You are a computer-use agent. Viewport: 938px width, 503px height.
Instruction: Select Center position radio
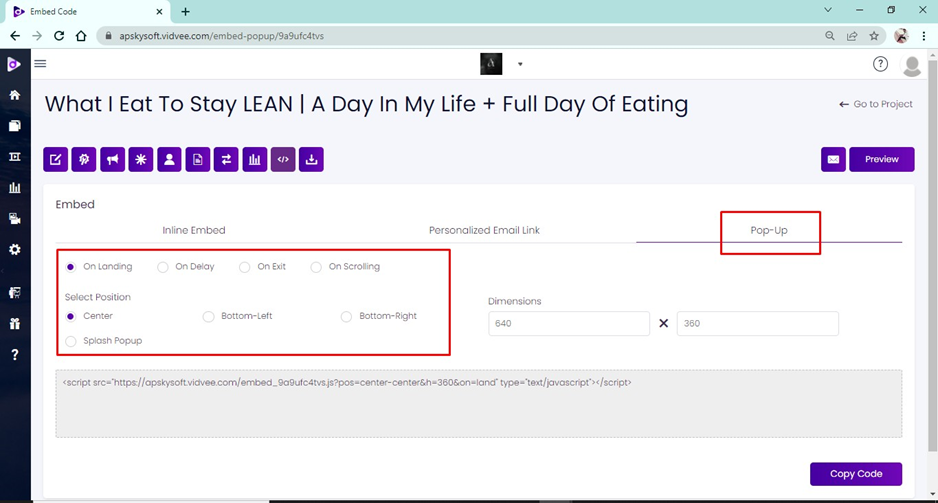pos(71,316)
